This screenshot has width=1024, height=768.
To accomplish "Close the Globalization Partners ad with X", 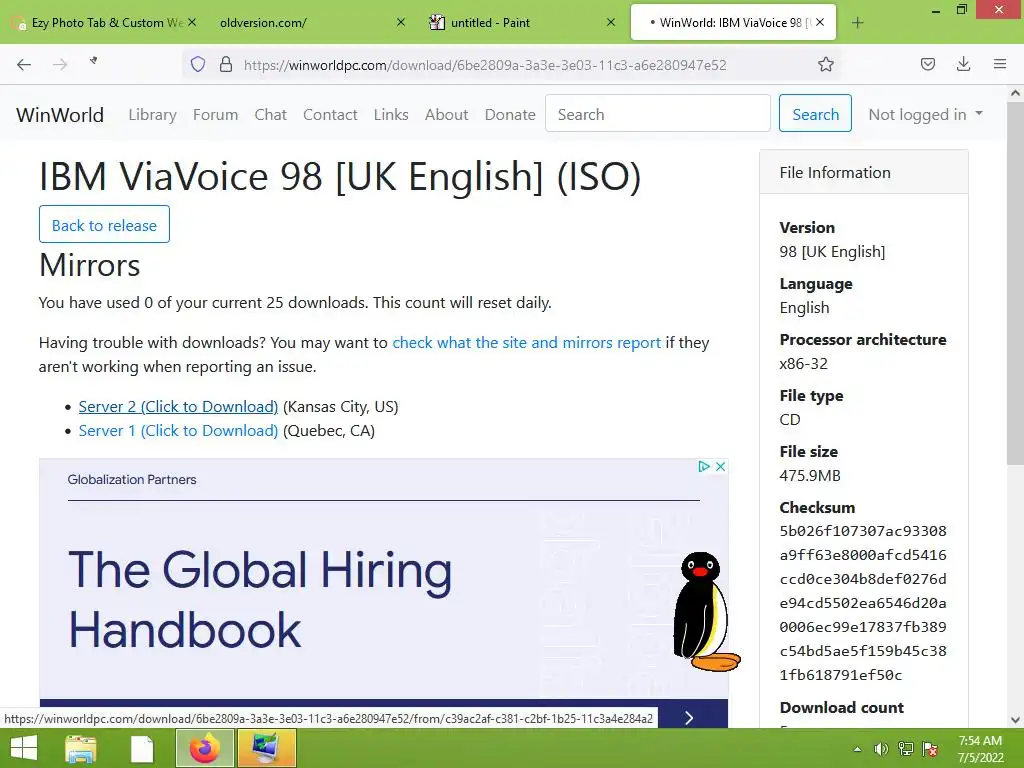I will coord(720,466).
